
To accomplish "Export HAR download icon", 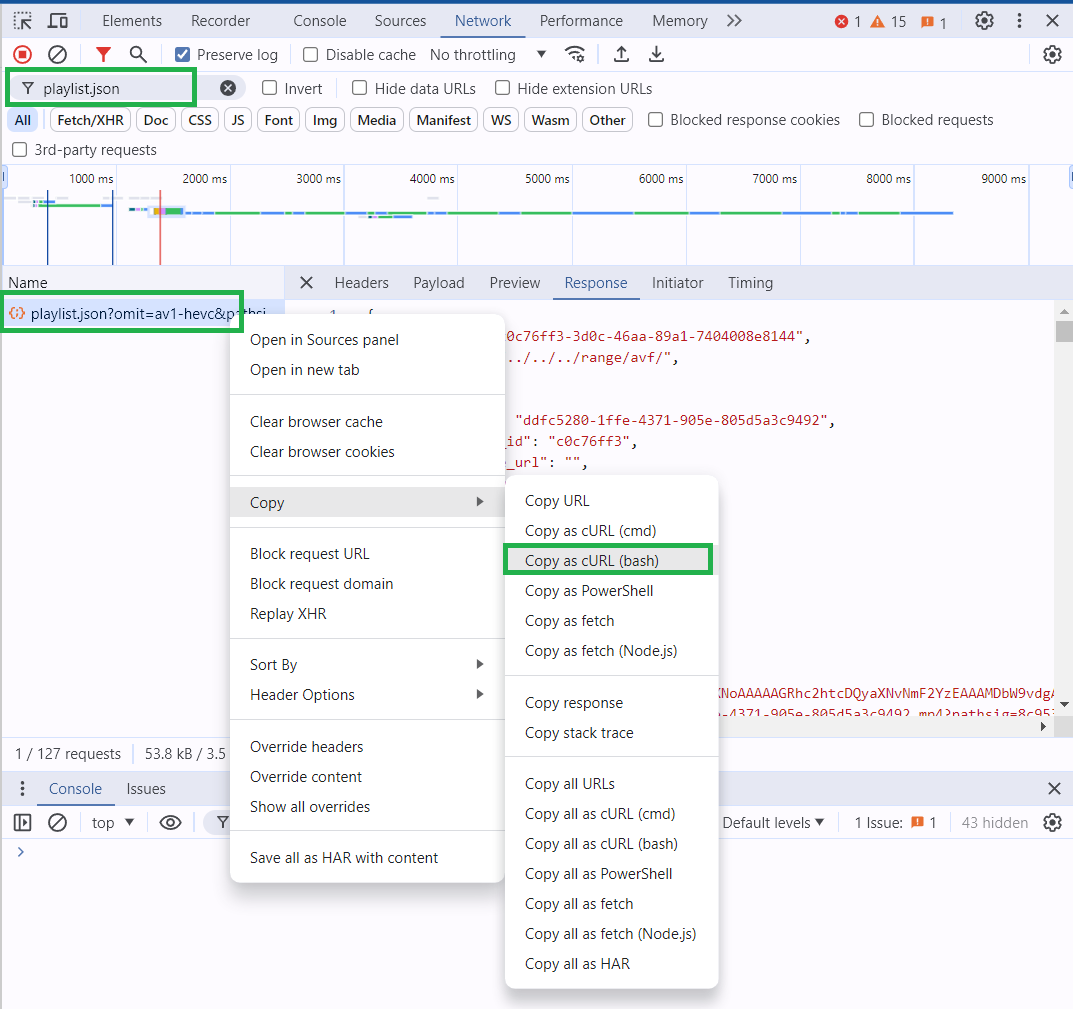I will point(656,54).
